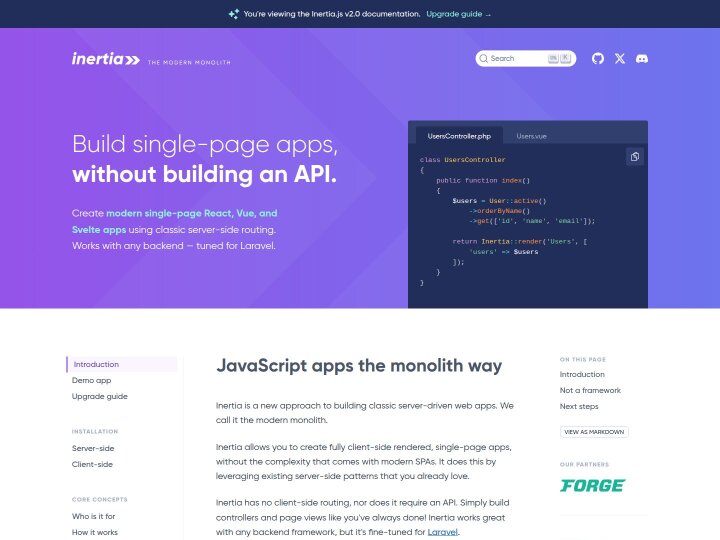Viewport: 720px width, 540px height.
Task: Open the How it works page
Action: pos(95,532)
